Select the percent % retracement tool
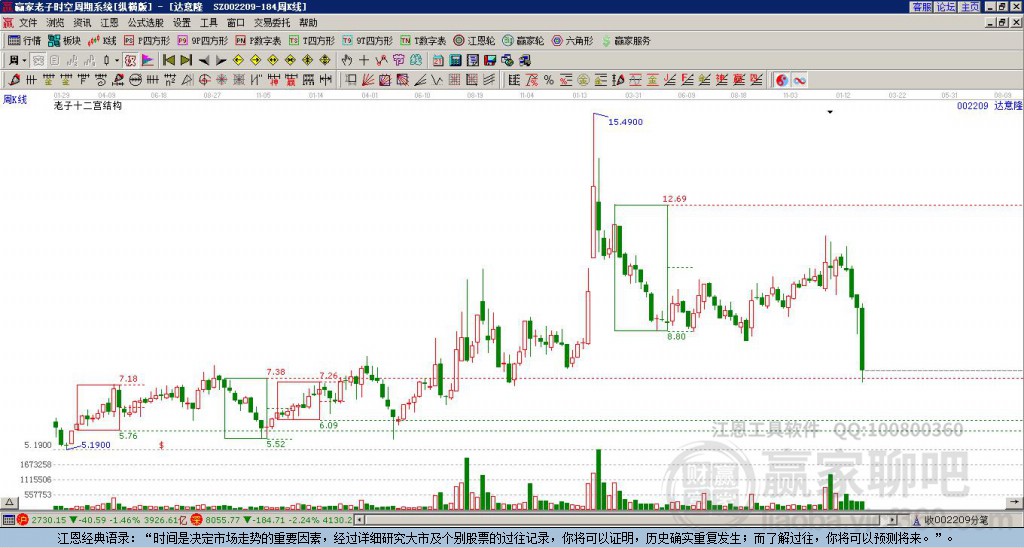The image size is (1024, 548). pyautogui.click(x=549, y=80)
